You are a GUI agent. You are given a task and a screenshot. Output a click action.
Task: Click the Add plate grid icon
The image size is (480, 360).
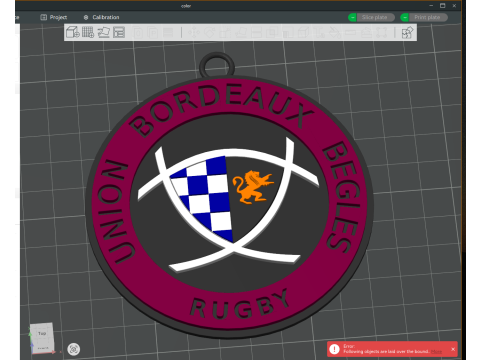pos(88,32)
